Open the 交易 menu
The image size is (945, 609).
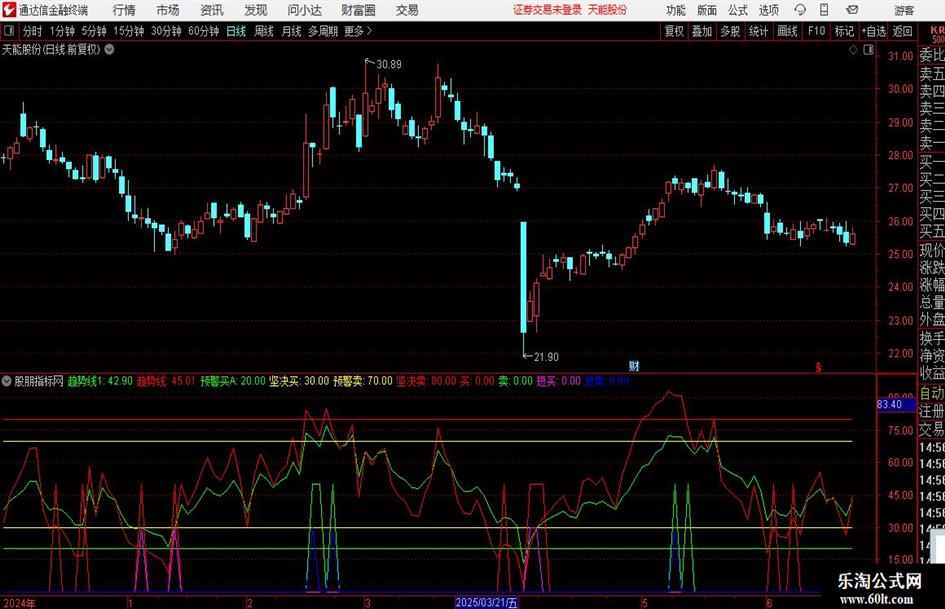coord(407,10)
